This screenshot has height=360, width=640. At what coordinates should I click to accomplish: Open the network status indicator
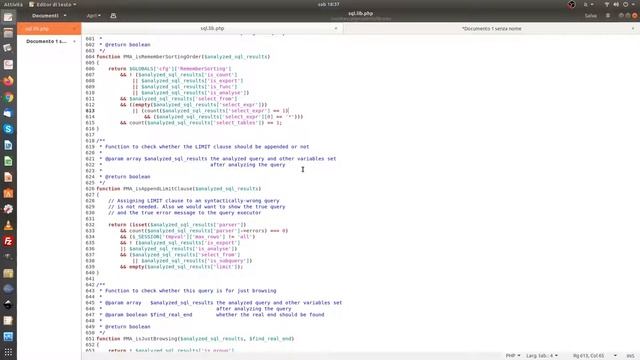pyautogui.click(x=607, y=4)
